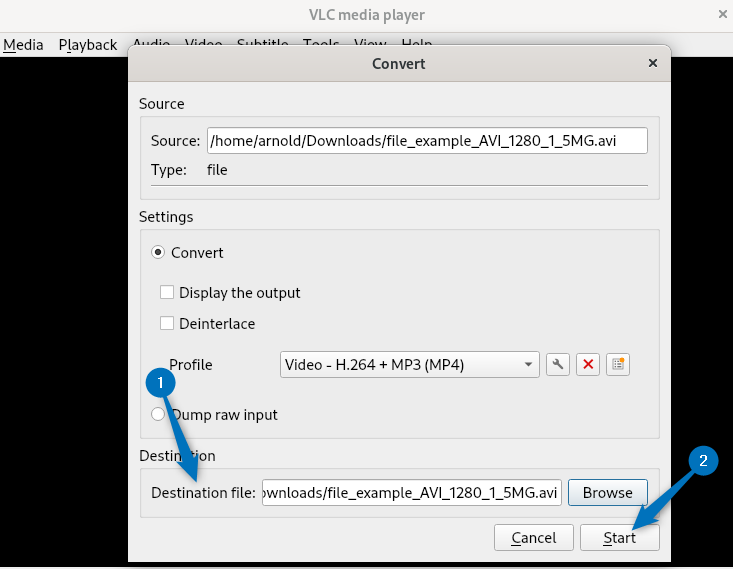Create a new profile via list icon
Viewport: 733px width, 569px height.
tap(618, 365)
